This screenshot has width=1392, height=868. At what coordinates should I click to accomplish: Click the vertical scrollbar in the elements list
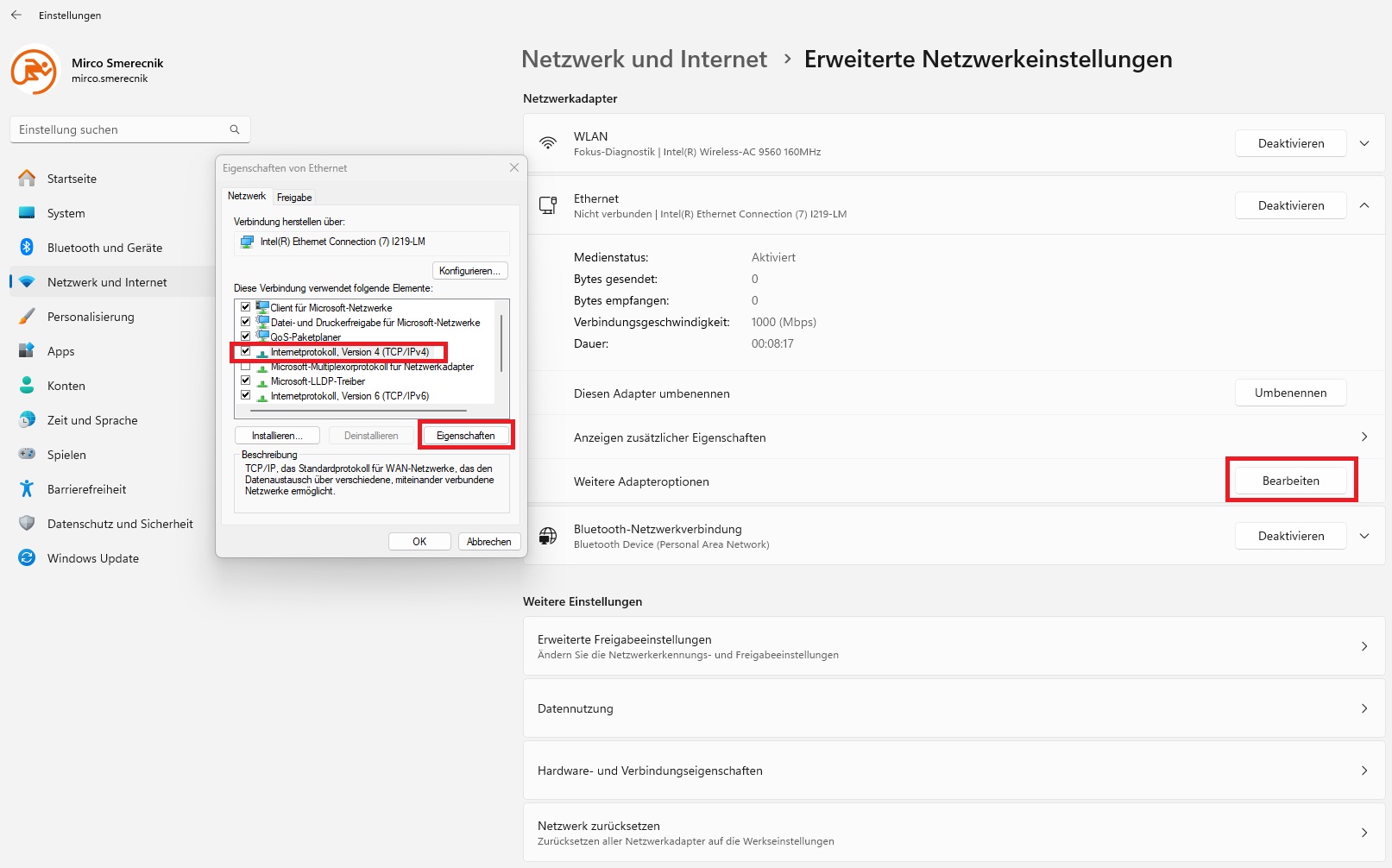pyautogui.click(x=501, y=343)
